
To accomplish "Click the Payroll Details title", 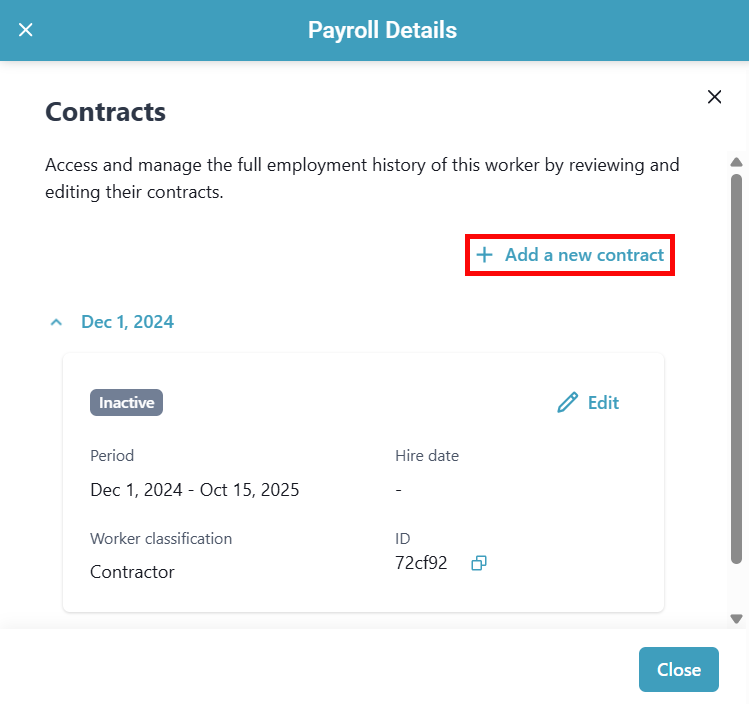I will point(382,30).
